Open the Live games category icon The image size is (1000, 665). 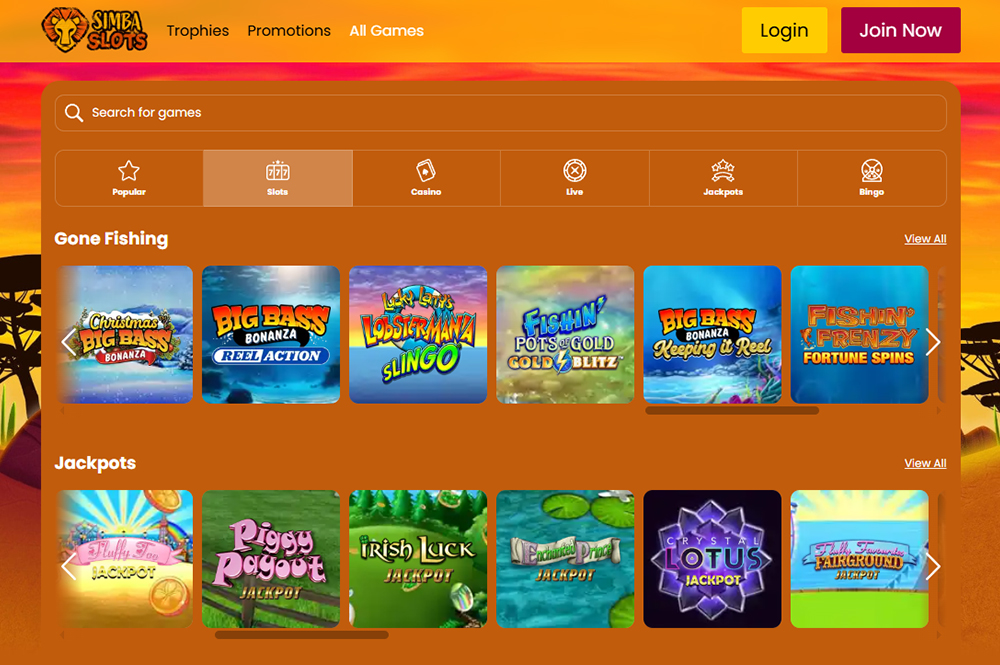tap(574, 171)
